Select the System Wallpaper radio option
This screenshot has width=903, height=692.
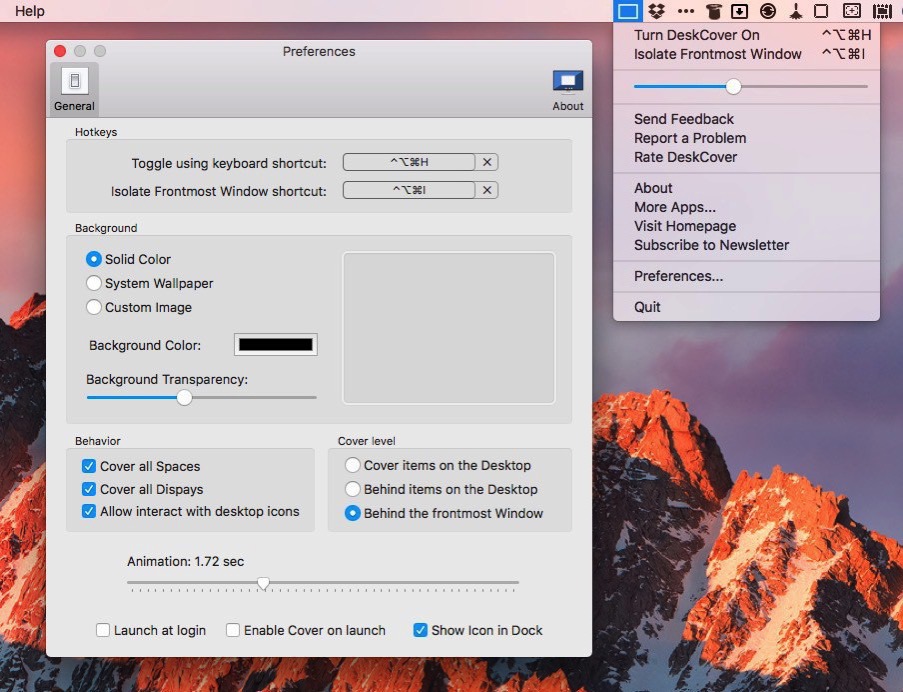[94, 283]
